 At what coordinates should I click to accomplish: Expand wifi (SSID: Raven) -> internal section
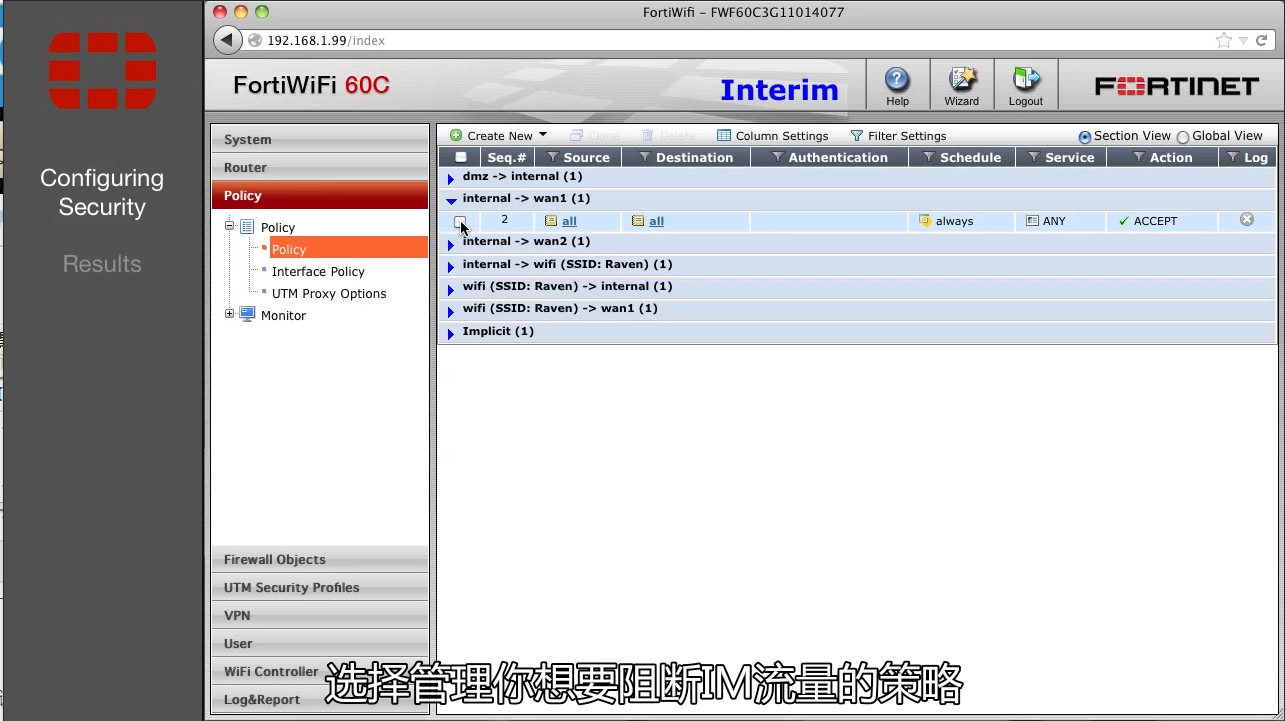click(x=451, y=289)
